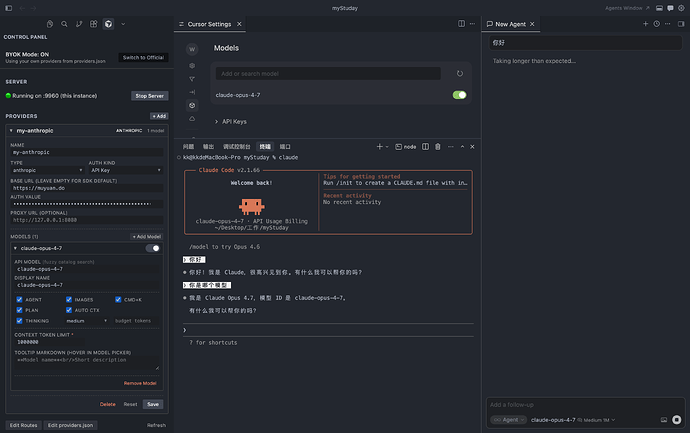Select the Models section icon in settings sidebar
This screenshot has height=433, width=690.
[192, 105]
